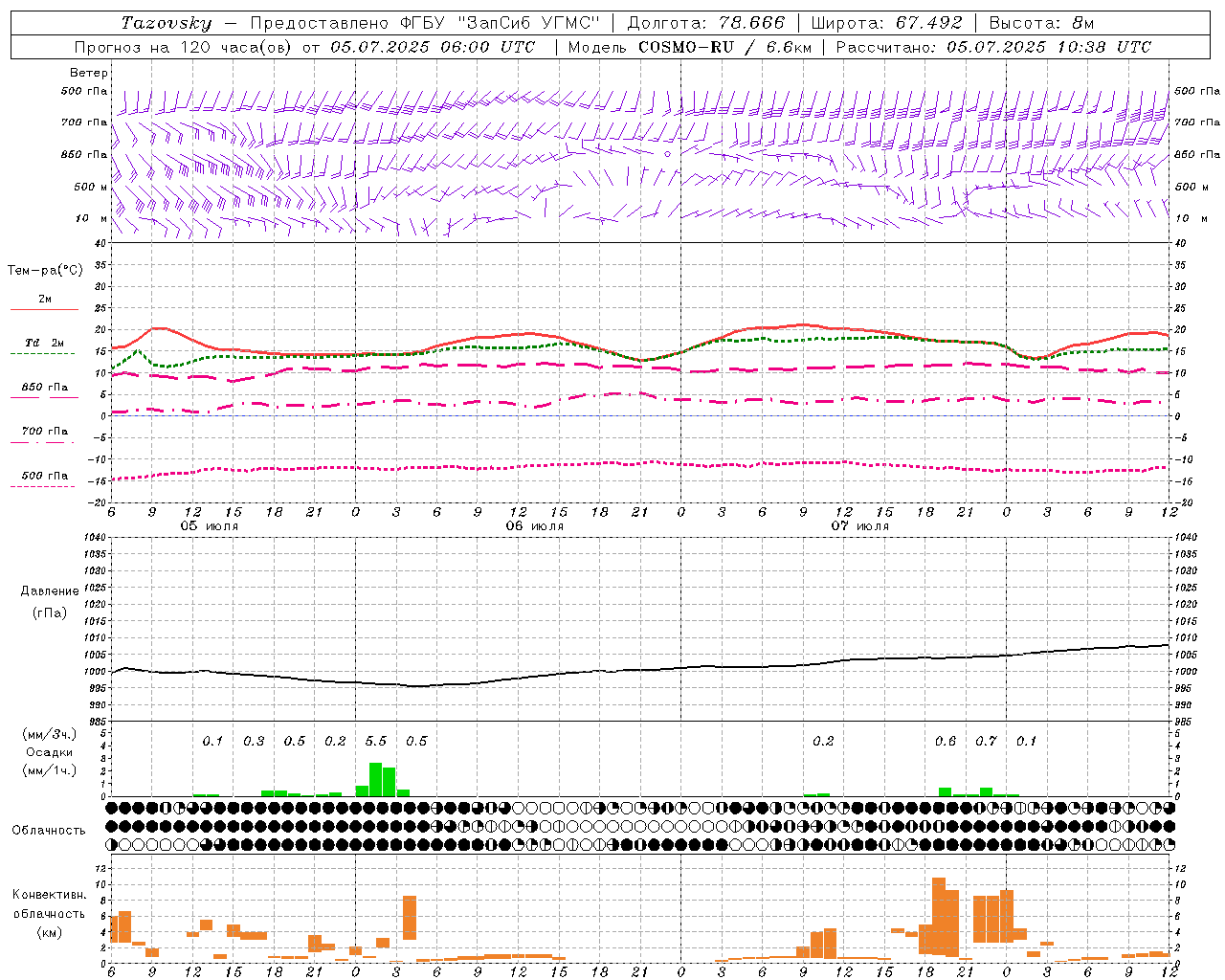
Task: Click the 0.7 precipitation total
Action: (986, 741)
